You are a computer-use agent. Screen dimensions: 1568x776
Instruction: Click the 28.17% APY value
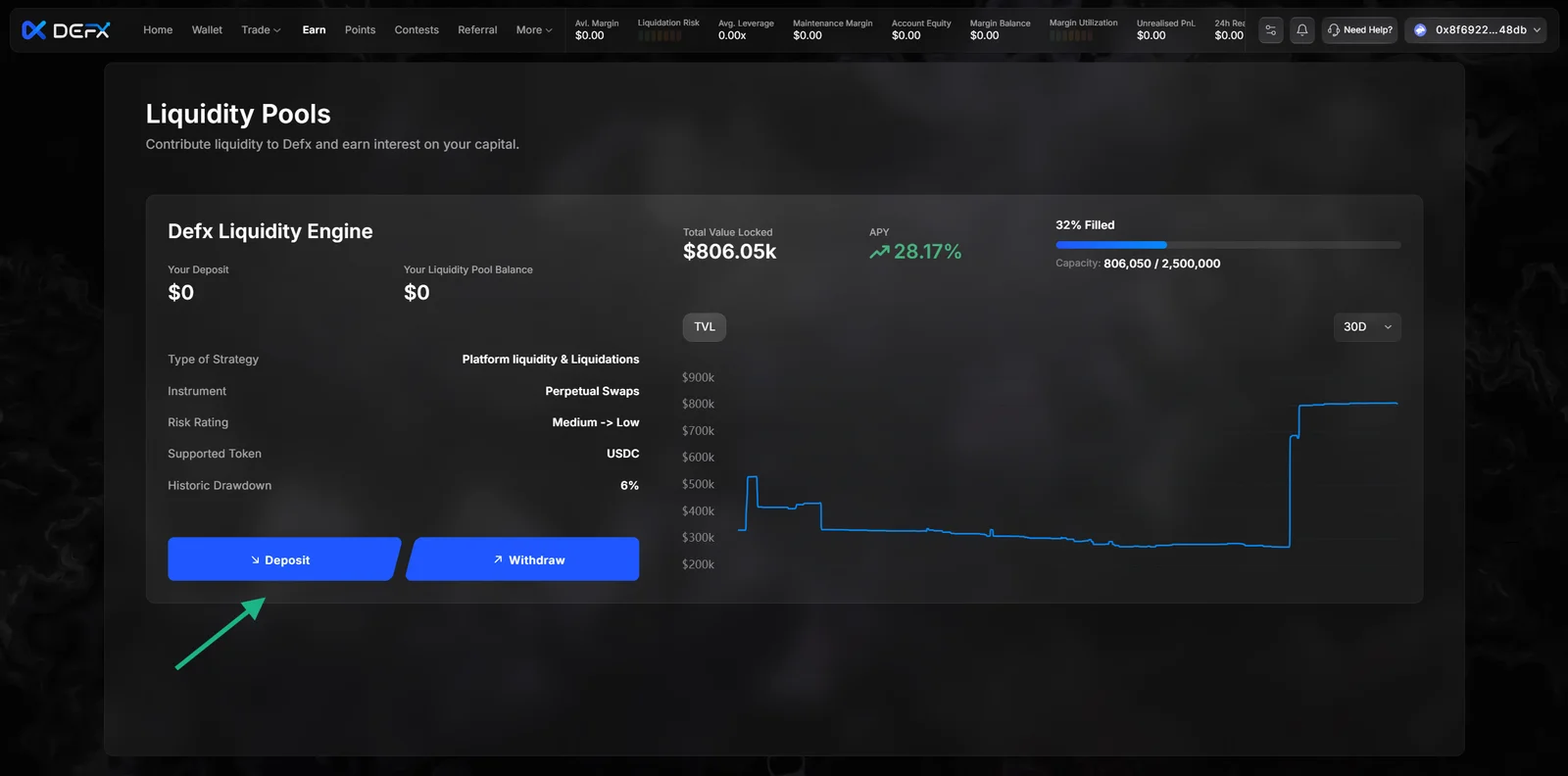tap(927, 252)
